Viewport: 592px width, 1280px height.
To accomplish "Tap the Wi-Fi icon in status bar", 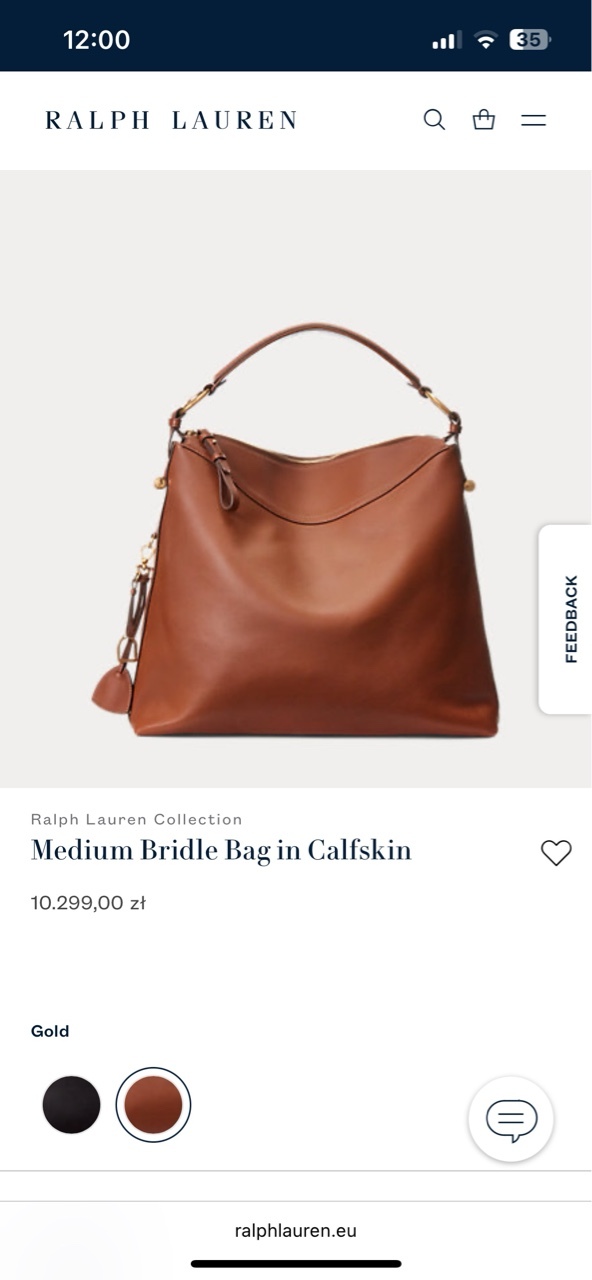I will 486,40.
